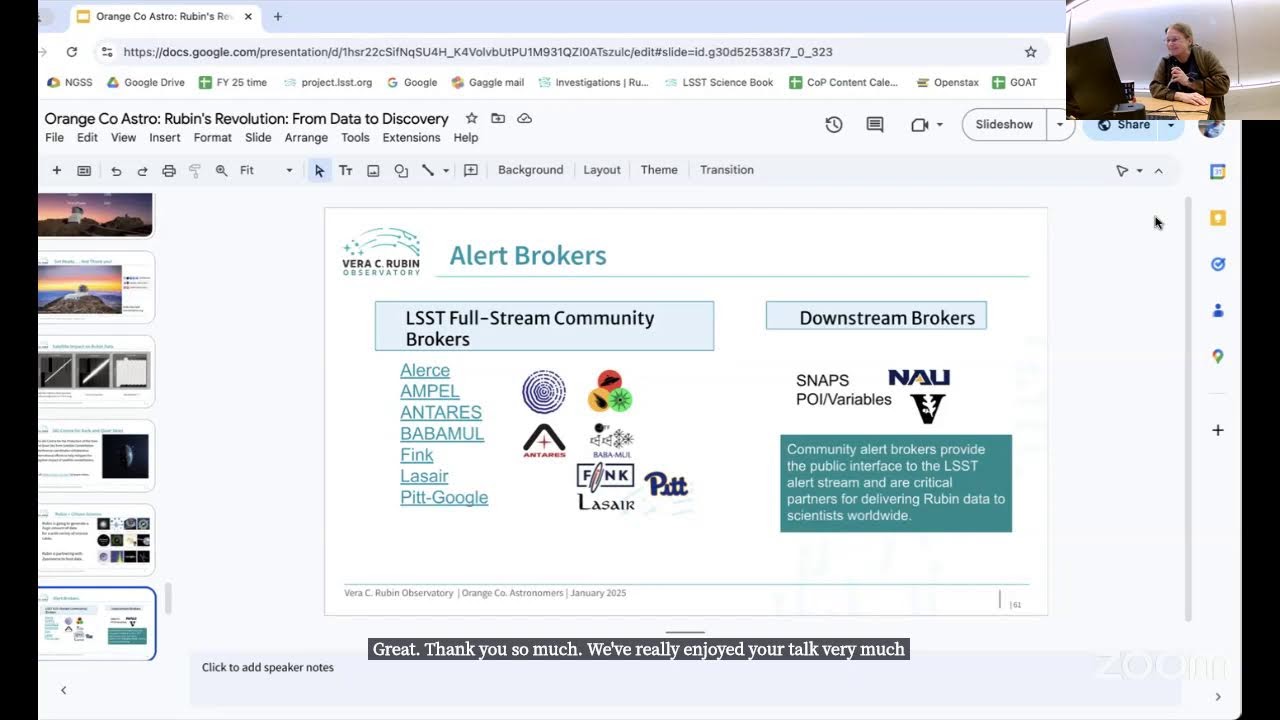Follow the ANTARES link on slide
1280x720 pixels.
(x=441, y=412)
